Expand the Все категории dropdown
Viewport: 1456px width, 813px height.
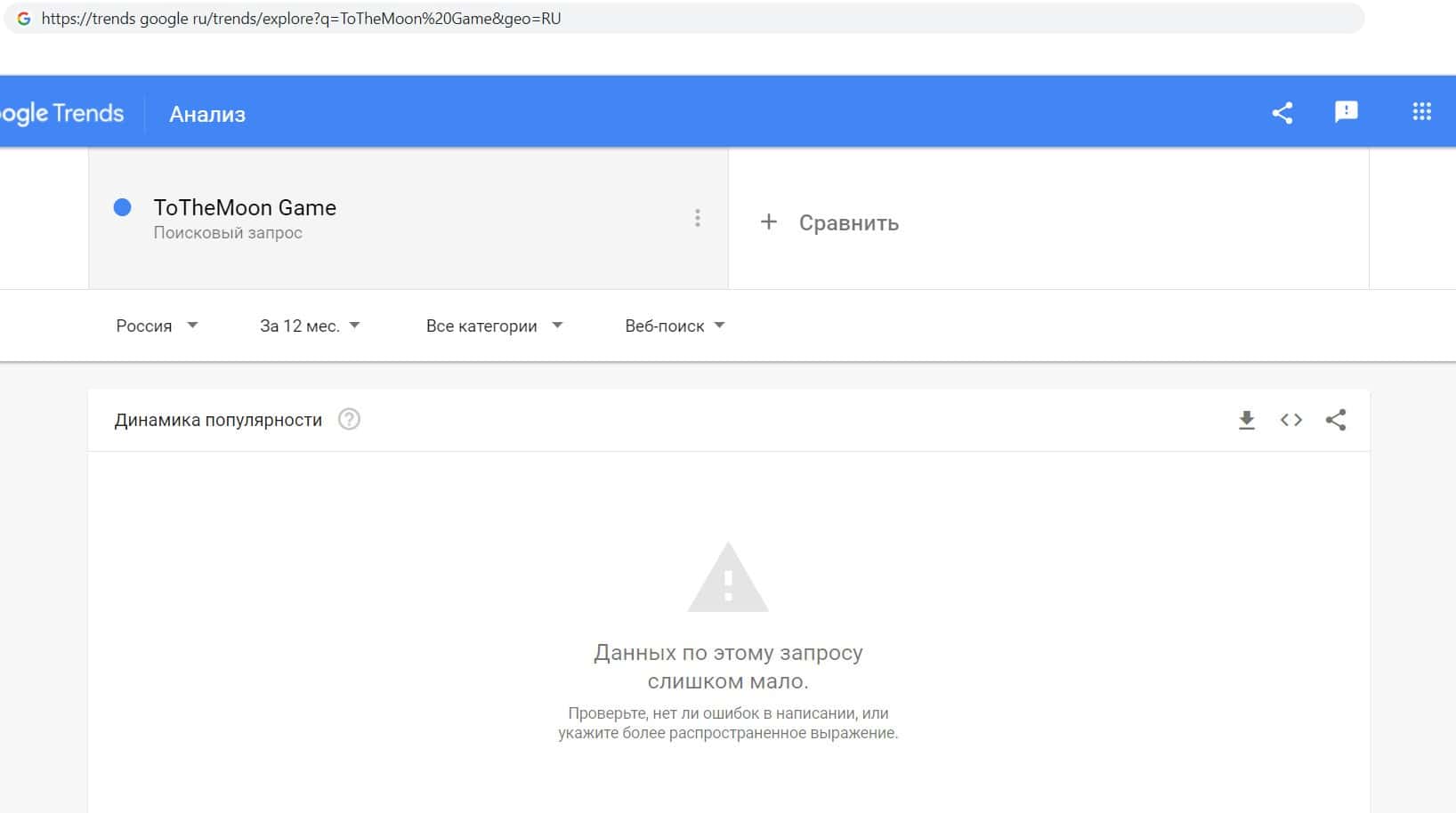pyautogui.click(x=494, y=326)
